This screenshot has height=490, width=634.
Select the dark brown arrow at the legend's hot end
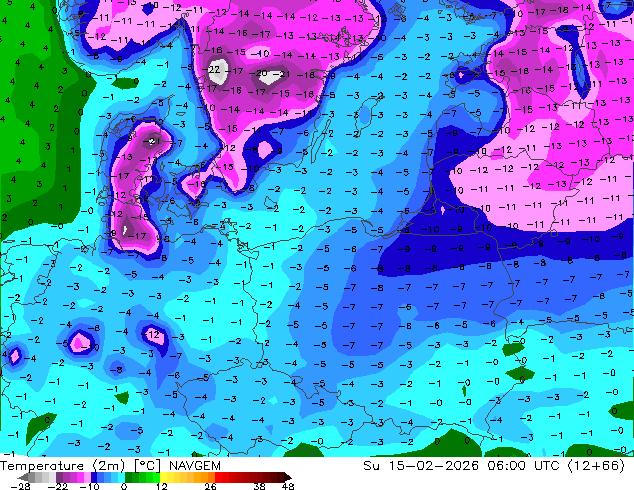coord(288,477)
